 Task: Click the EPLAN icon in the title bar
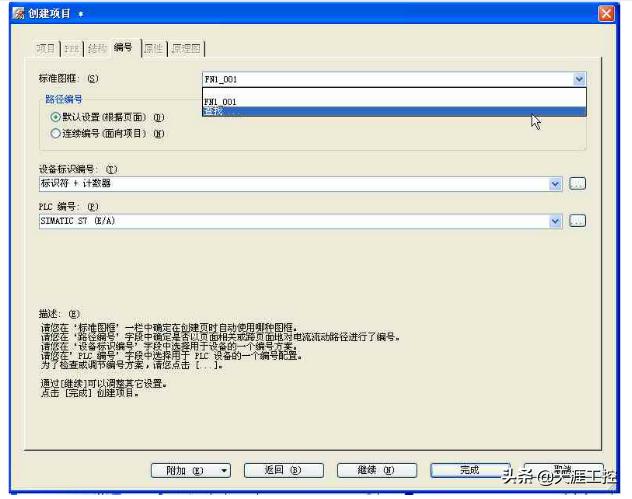pyautogui.click(x=19, y=13)
